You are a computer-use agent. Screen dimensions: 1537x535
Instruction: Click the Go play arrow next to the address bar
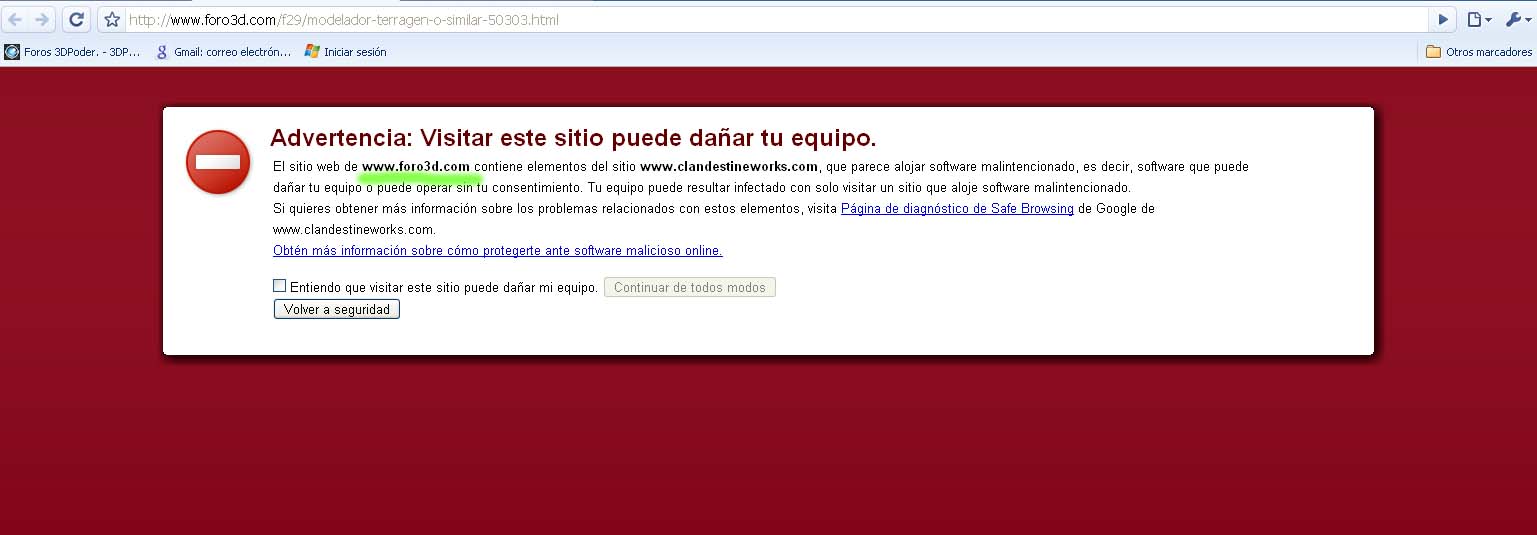click(x=1443, y=19)
